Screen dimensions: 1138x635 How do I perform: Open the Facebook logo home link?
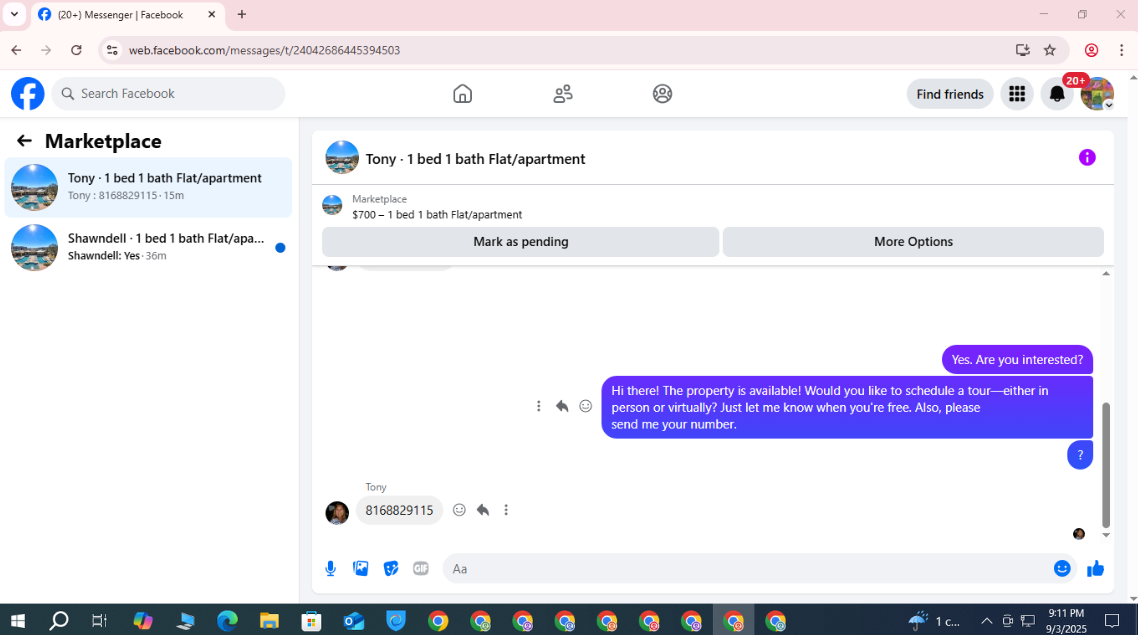(x=28, y=94)
